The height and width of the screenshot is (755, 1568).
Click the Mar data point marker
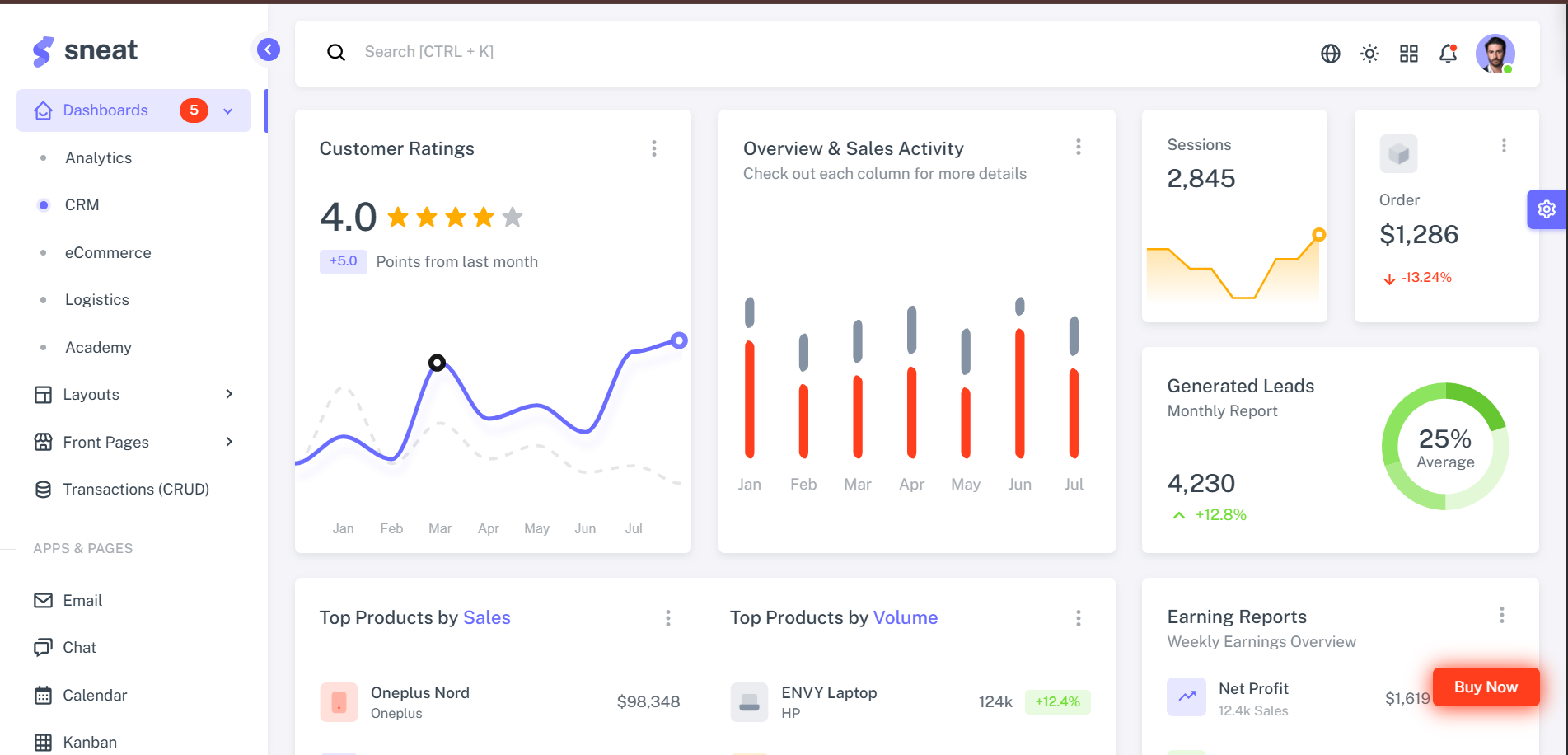tap(437, 363)
